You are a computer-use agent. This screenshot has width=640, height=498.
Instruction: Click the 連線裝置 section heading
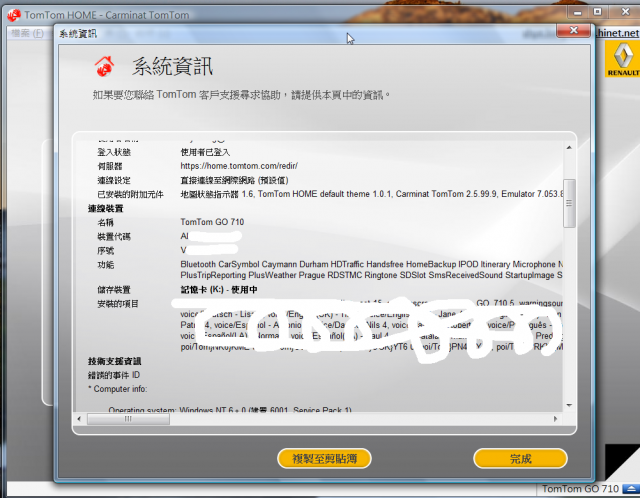point(105,209)
